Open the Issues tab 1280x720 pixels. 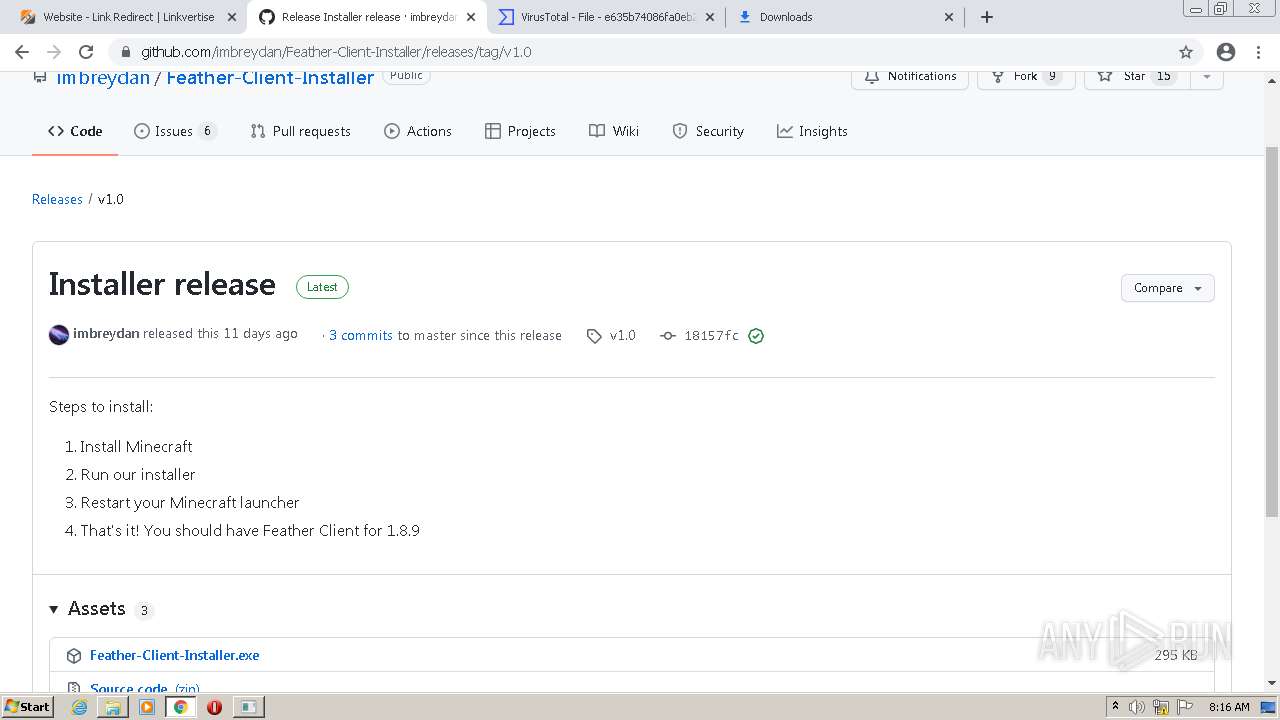[175, 131]
